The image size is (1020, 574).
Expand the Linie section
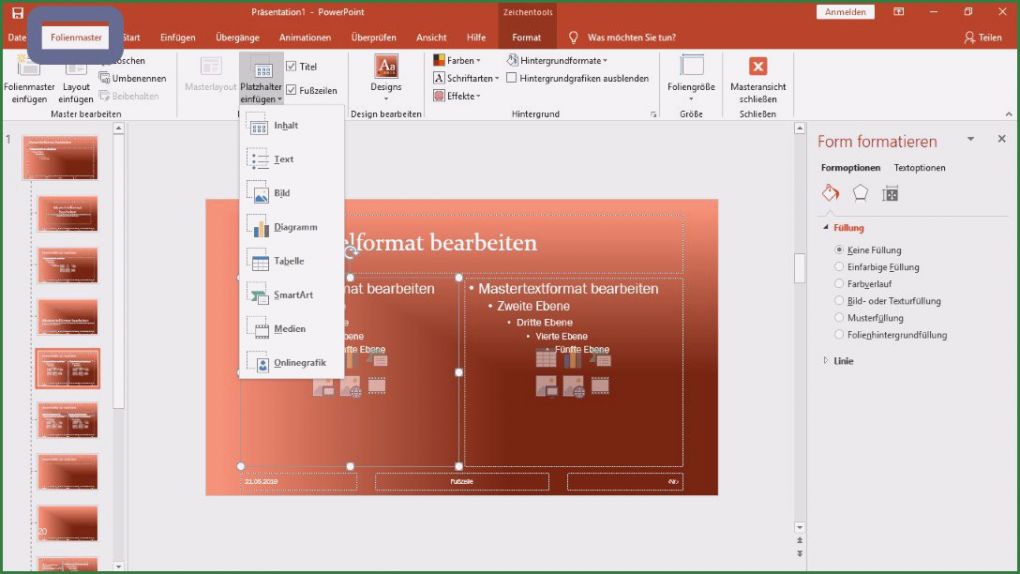click(x=826, y=361)
